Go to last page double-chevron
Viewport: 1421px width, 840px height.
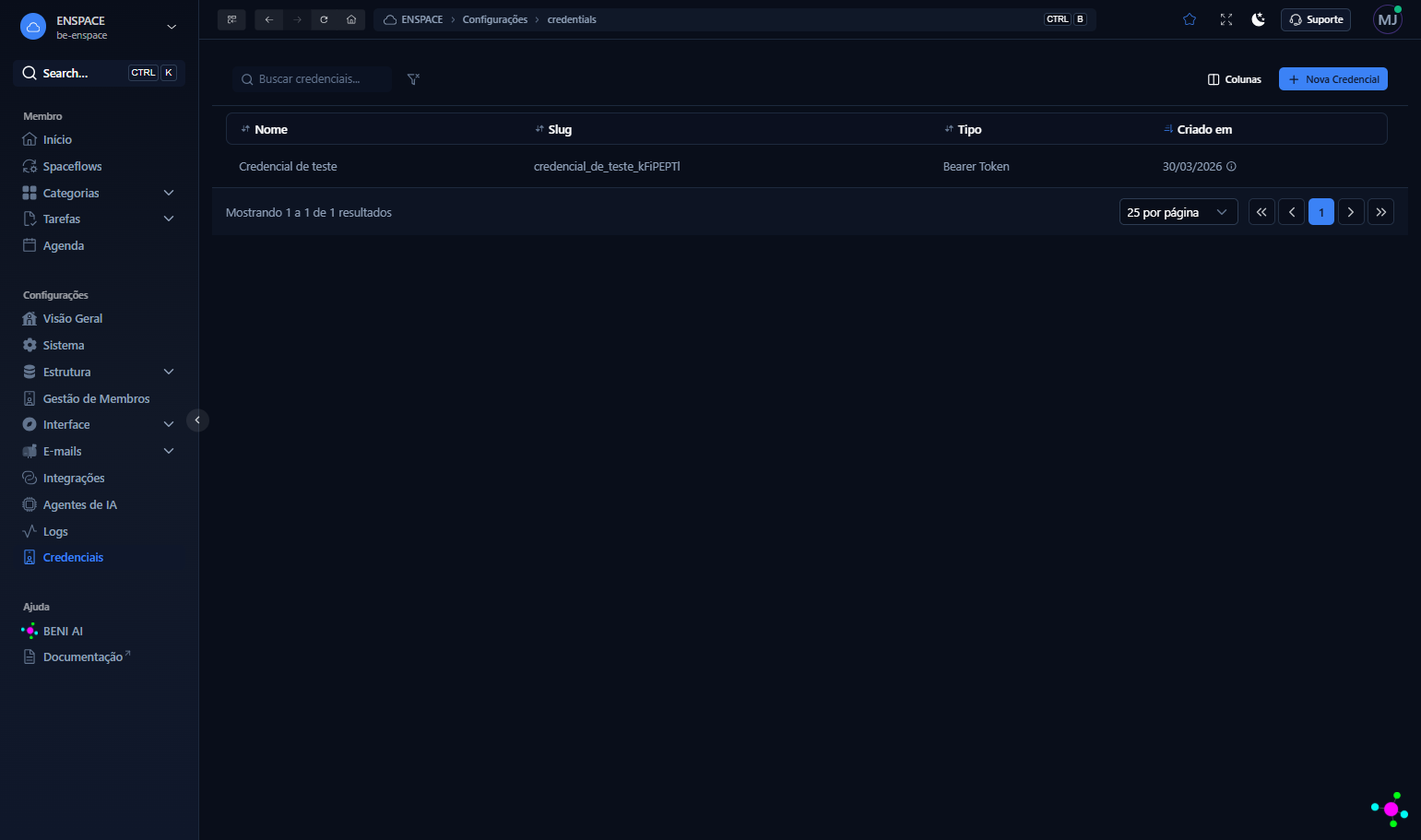[1380, 212]
